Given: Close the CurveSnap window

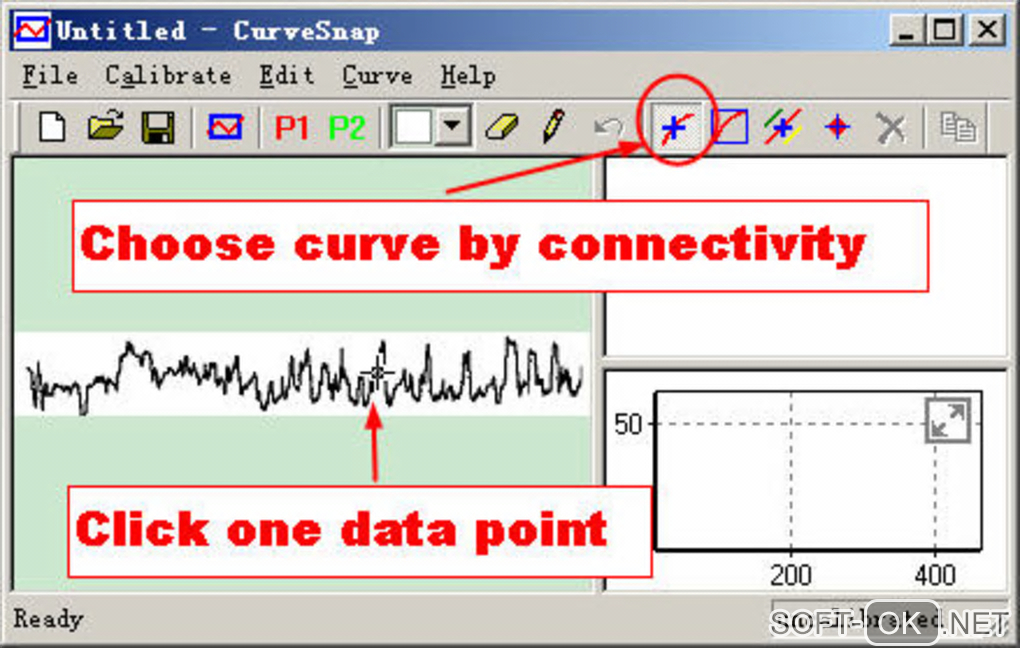Looking at the screenshot, I should click(x=987, y=30).
